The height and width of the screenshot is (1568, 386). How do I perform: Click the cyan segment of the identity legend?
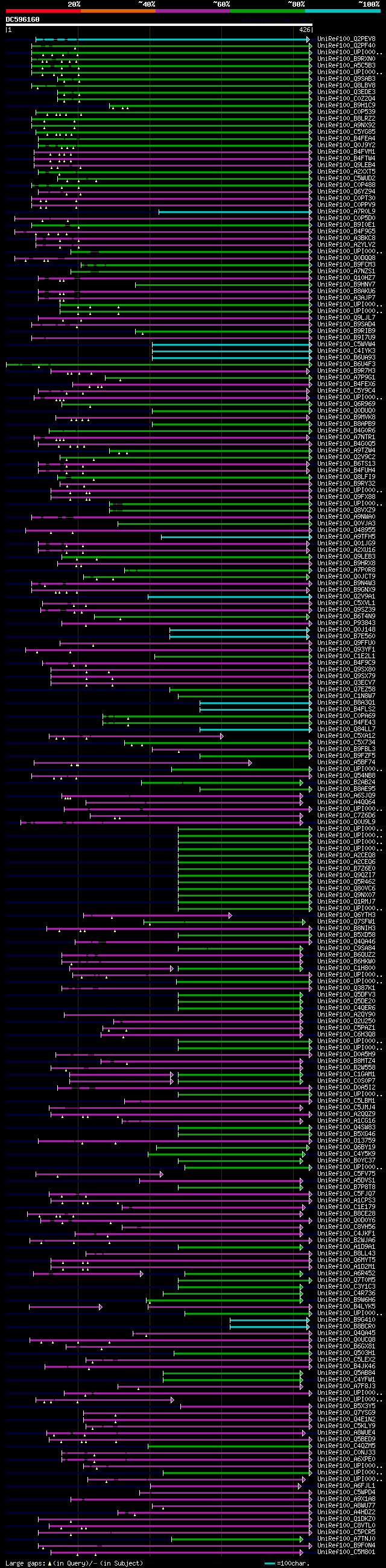click(x=342, y=11)
